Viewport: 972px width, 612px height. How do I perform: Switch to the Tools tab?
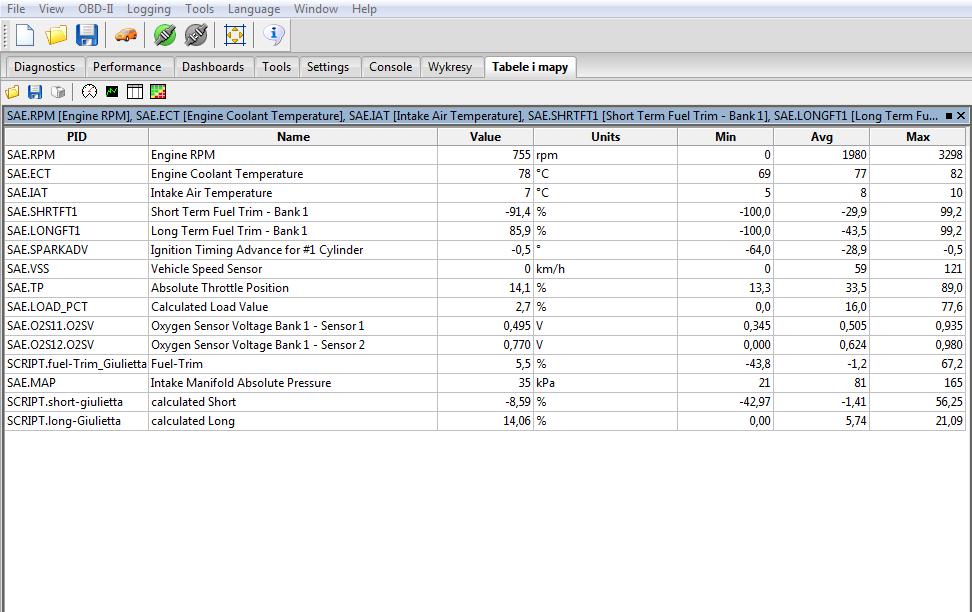click(x=276, y=67)
